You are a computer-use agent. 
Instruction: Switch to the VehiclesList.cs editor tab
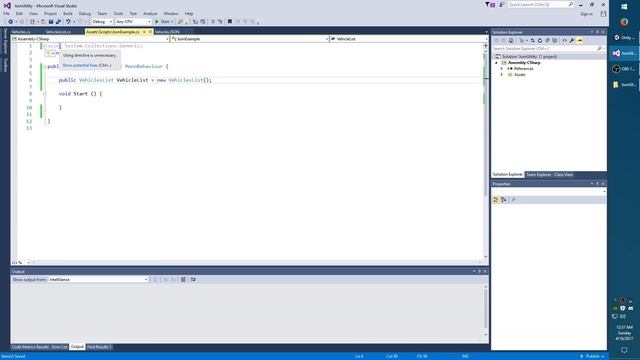(x=58, y=32)
